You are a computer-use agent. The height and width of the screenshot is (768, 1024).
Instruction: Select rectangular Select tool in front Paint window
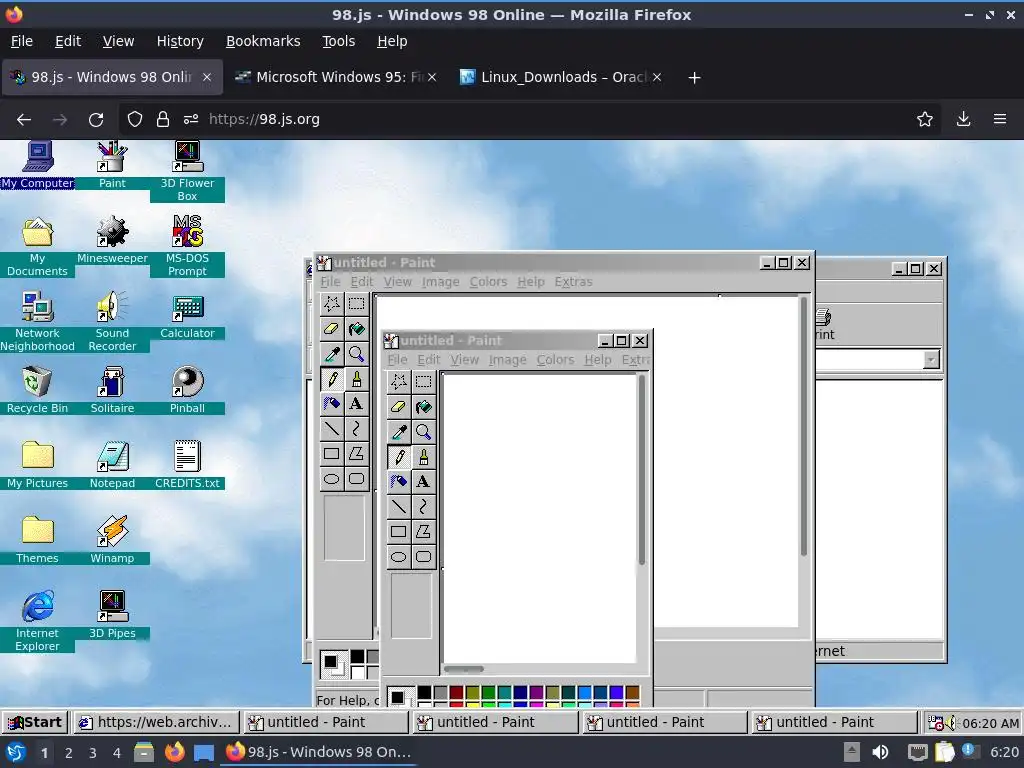pos(423,381)
